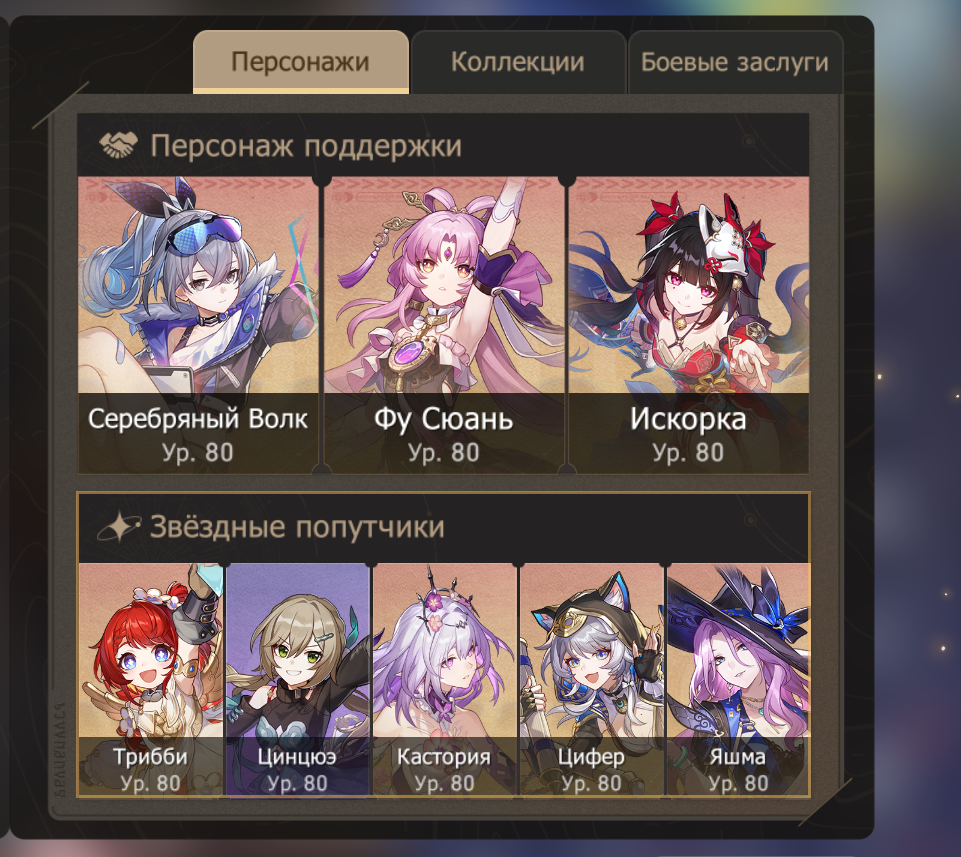
Task: Open the Боевые заслуги tab
Action: (x=735, y=62)
